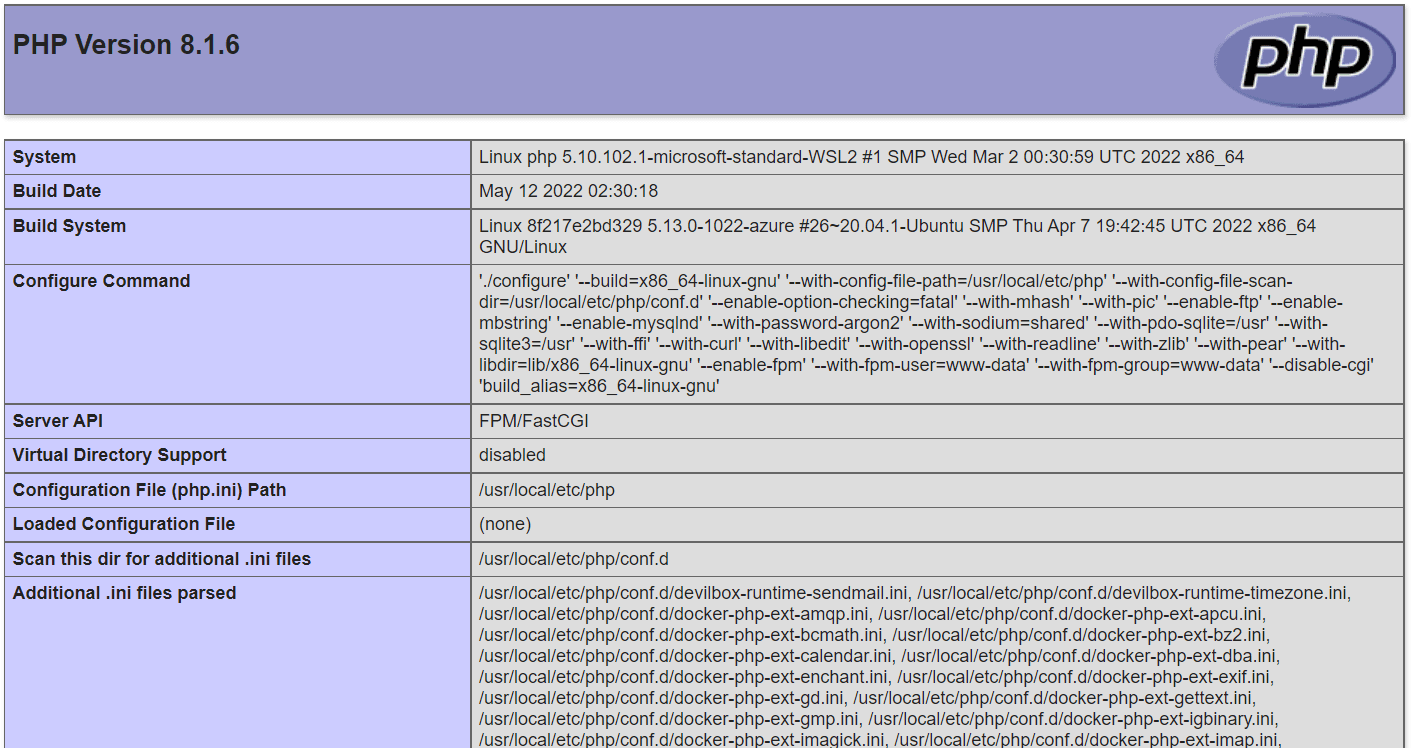Click the Linux WSL2 system value text
Image resolution: width=1420 pixels, height=748 pixels.
(x=861, y=157)
